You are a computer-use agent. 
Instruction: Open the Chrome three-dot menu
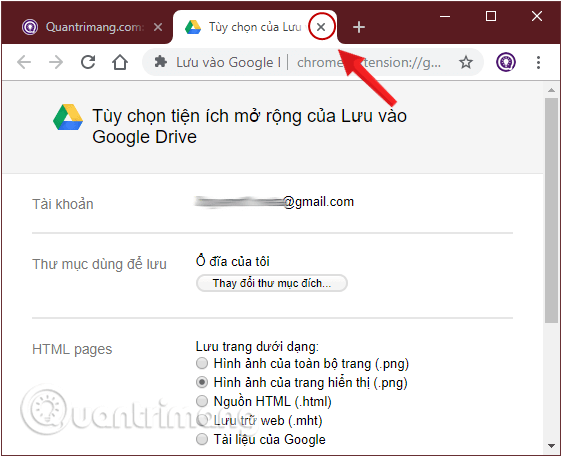[x=538, y=62]
